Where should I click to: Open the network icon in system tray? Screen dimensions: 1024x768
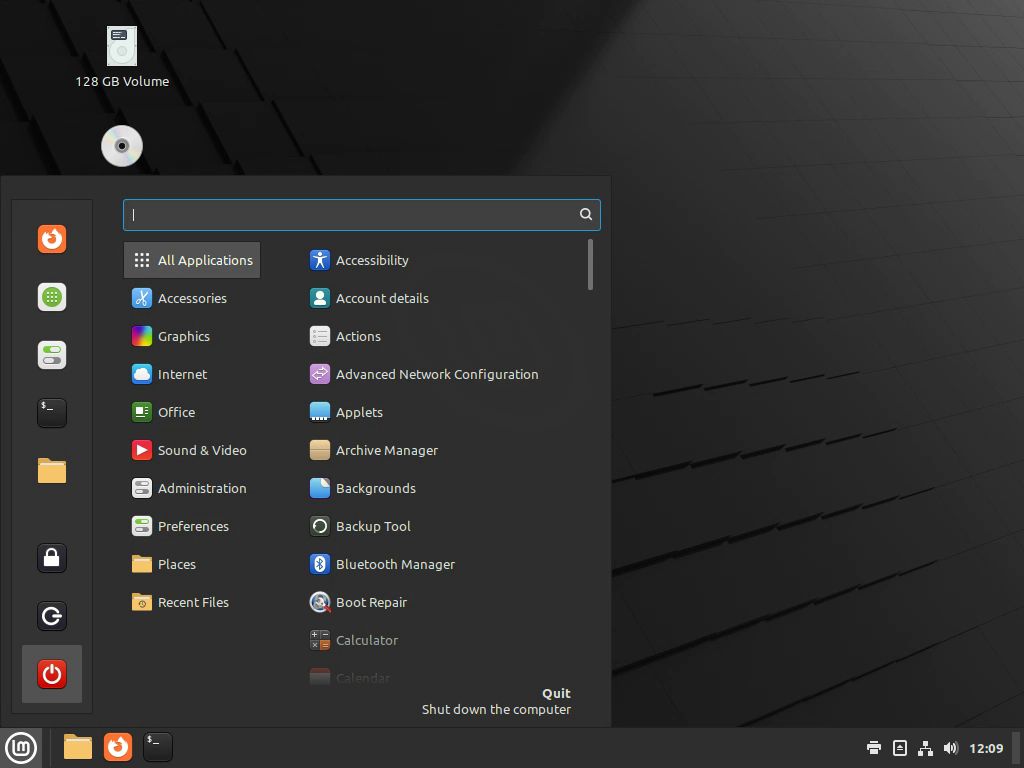point(925,748)
